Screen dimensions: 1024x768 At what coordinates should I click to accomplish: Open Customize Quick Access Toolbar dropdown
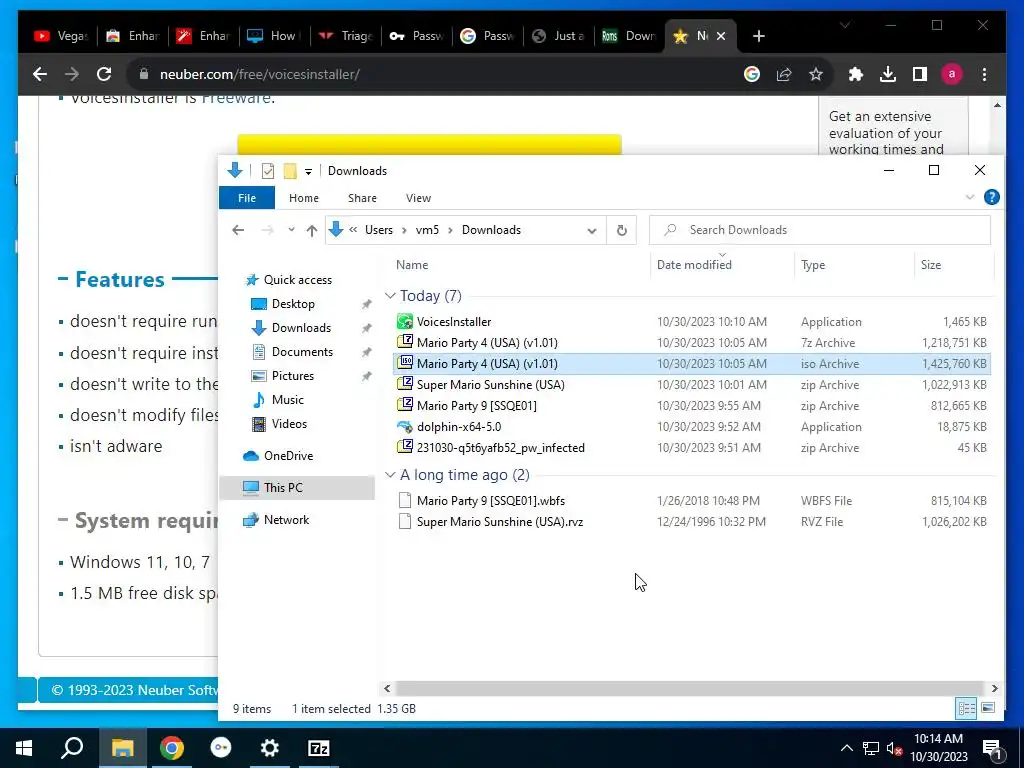308,172
